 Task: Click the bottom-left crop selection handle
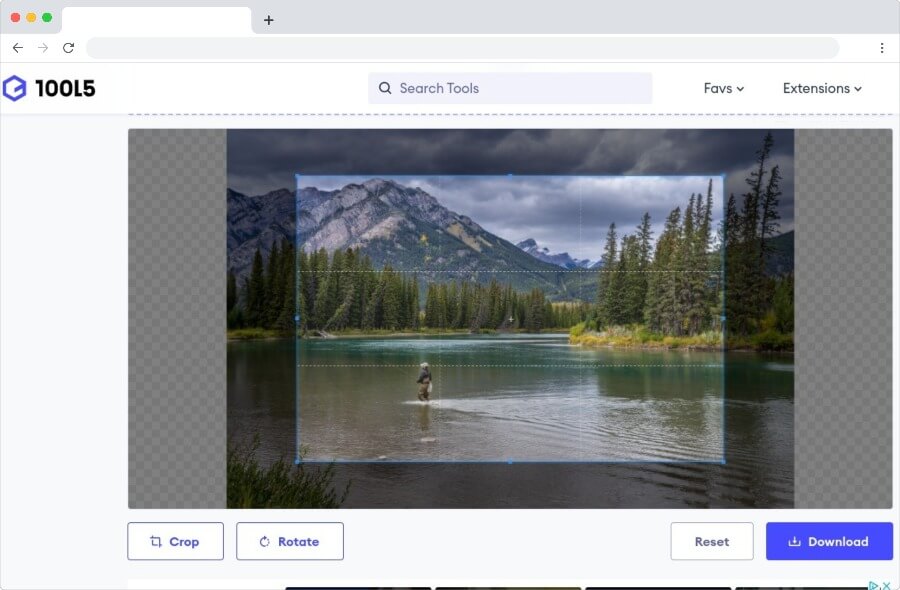click(297, 461)
